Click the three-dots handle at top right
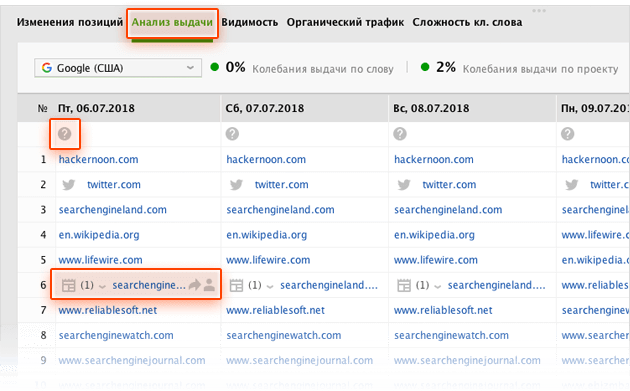630x391 pixels. coord(539,10)
